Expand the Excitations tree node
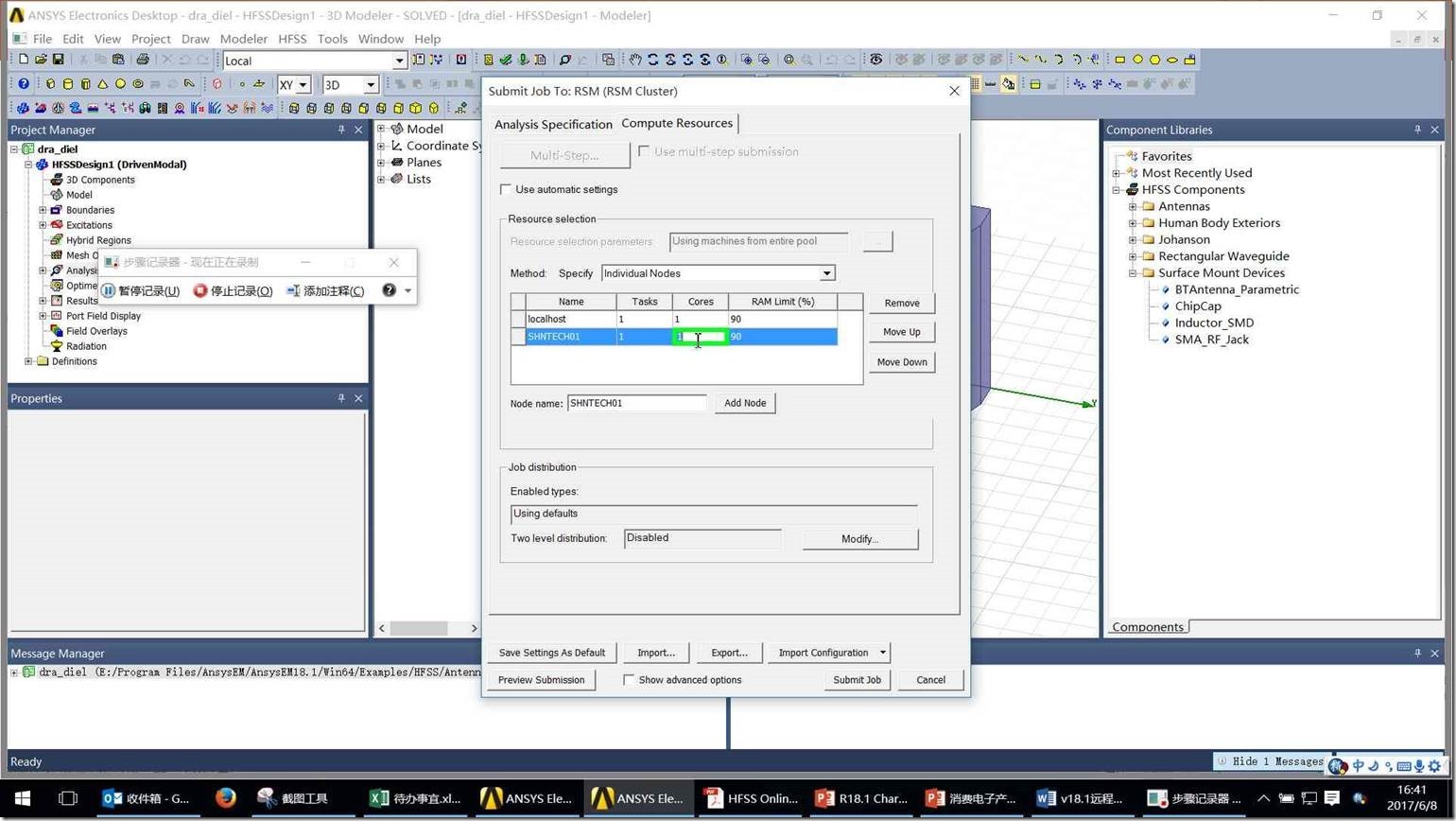Image resolution: width=1456 pixels, height=821 pixels. (x=43, y=225)
